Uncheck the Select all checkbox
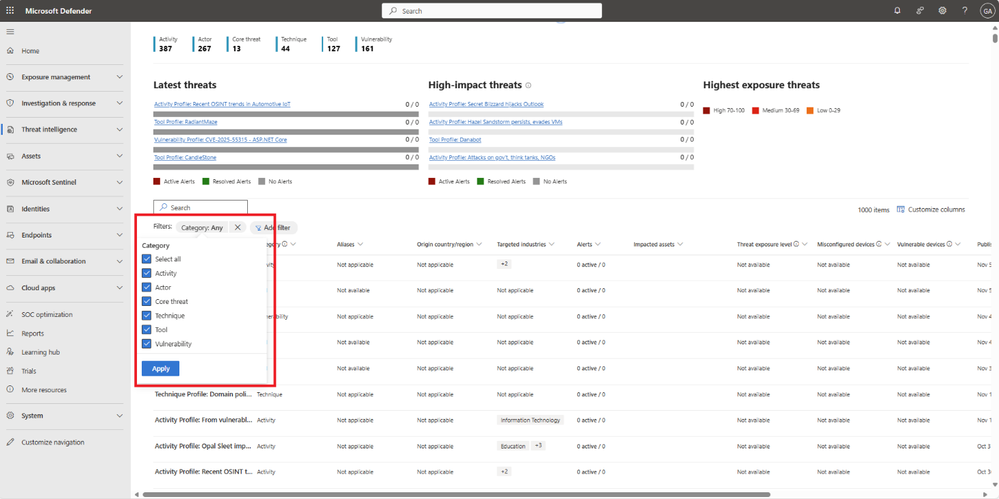Image resolution: width=999 pixels, height=499 pixels. pos(147,259)
